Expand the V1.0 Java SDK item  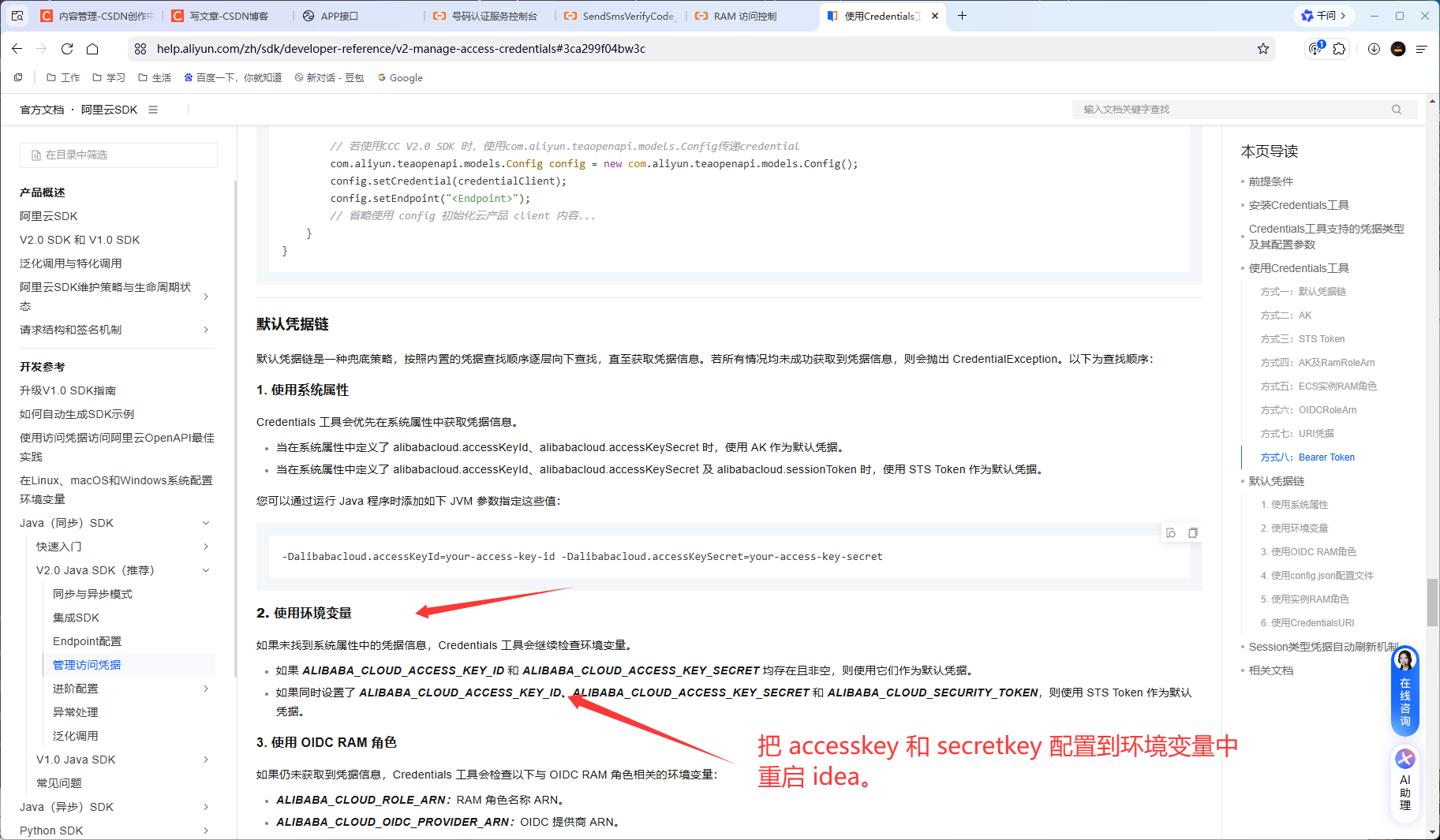click(206, 760)
